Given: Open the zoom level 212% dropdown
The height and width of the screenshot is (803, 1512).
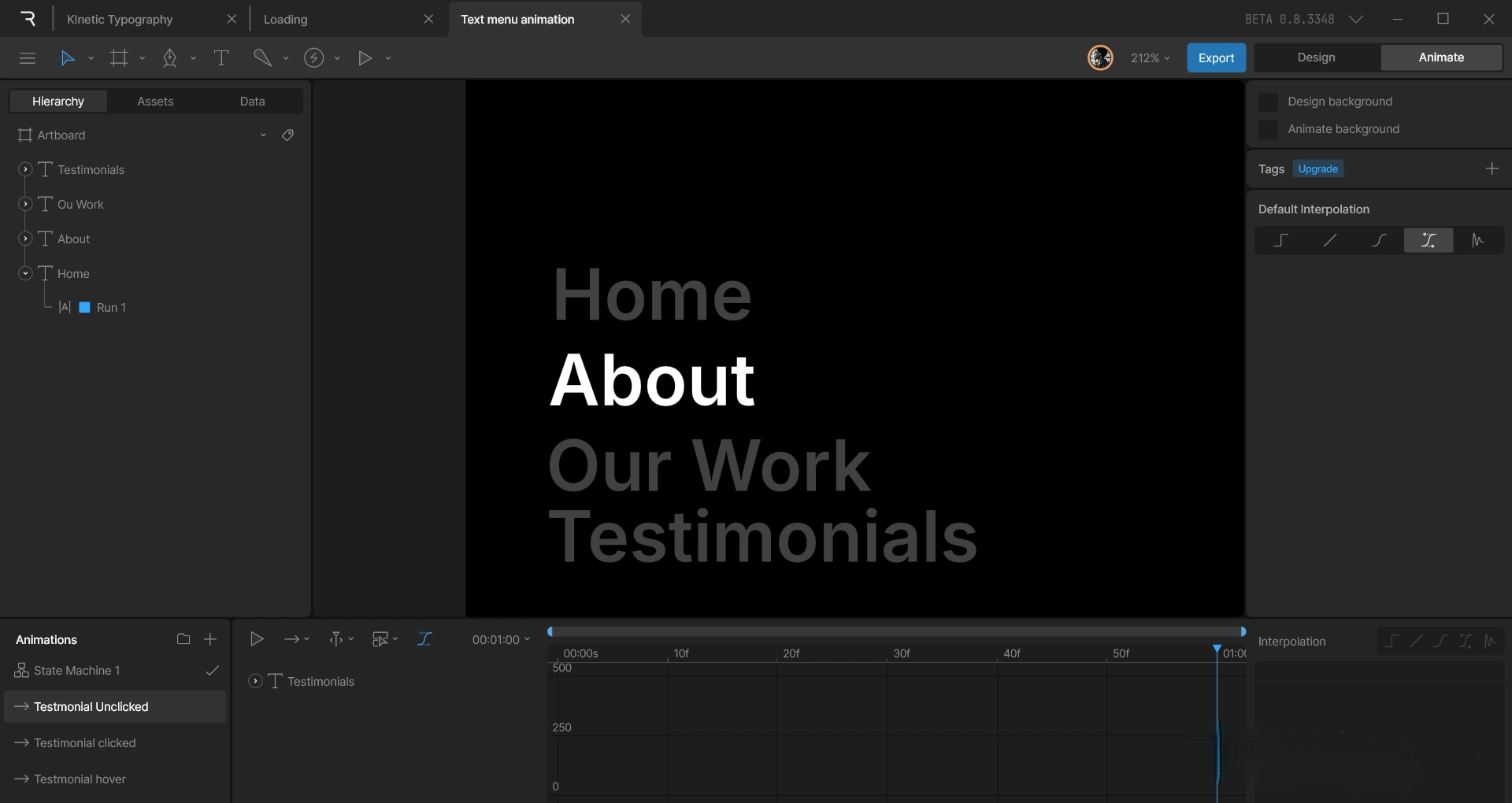Looking at the screenshot, I should 1150,58.
